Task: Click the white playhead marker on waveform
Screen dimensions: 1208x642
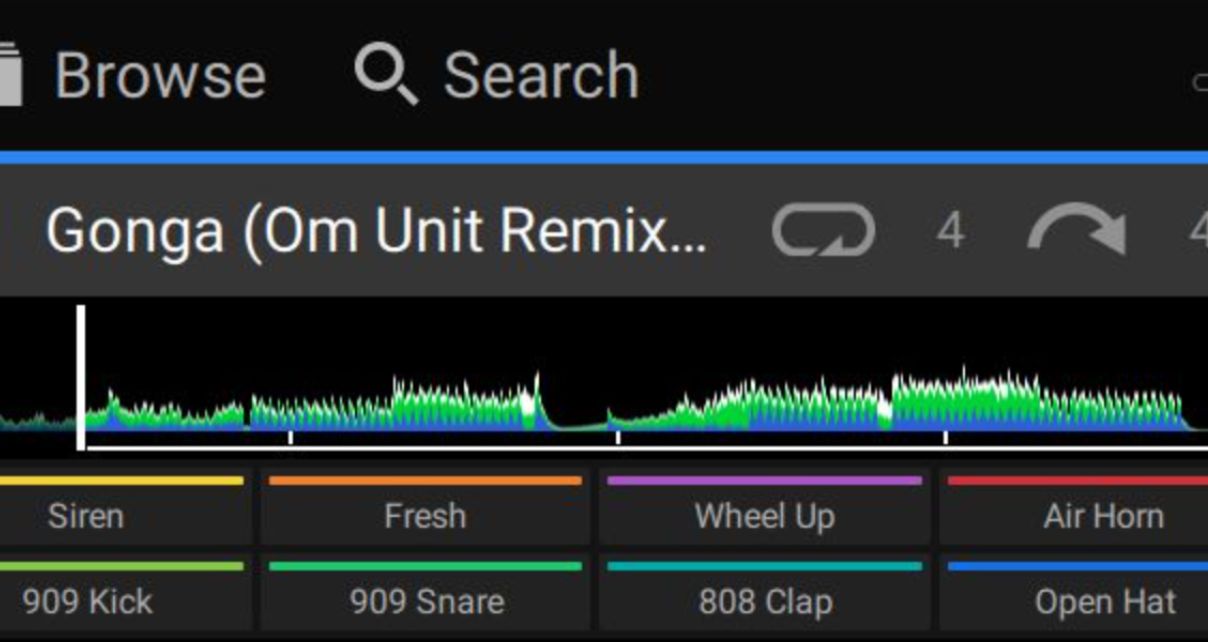Action: (81, 378)
